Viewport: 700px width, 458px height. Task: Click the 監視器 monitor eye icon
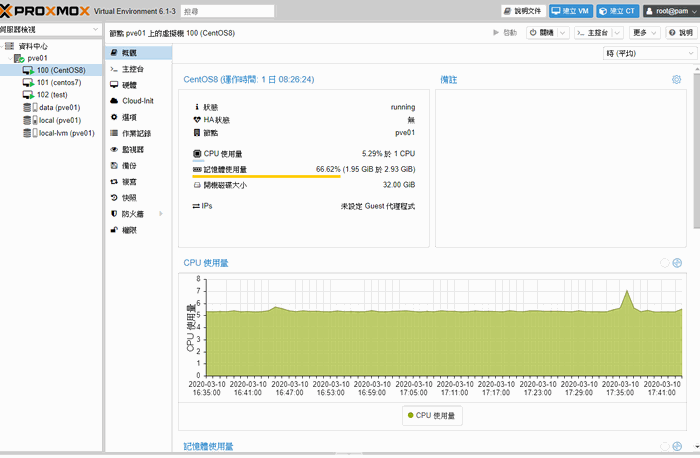click(x=114, y=149)
